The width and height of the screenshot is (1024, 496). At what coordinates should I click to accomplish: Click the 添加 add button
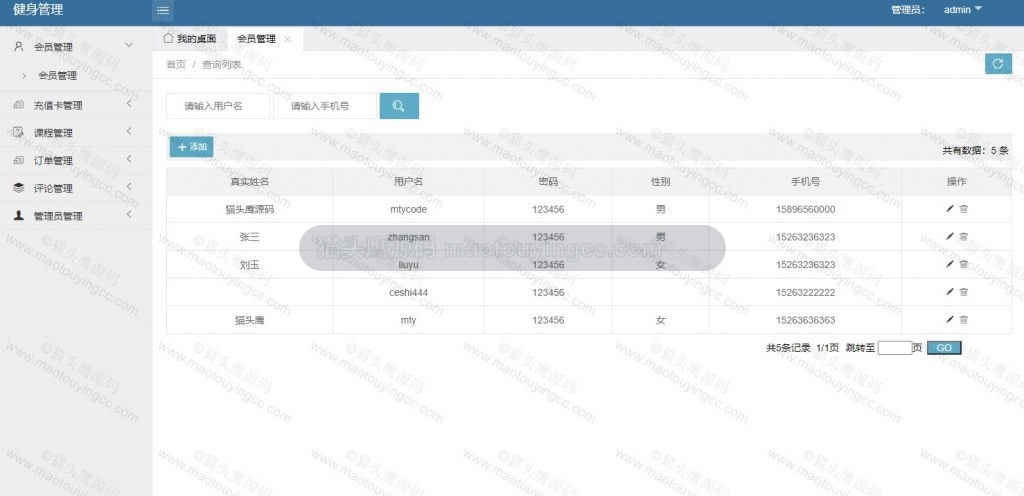(191, 147)
